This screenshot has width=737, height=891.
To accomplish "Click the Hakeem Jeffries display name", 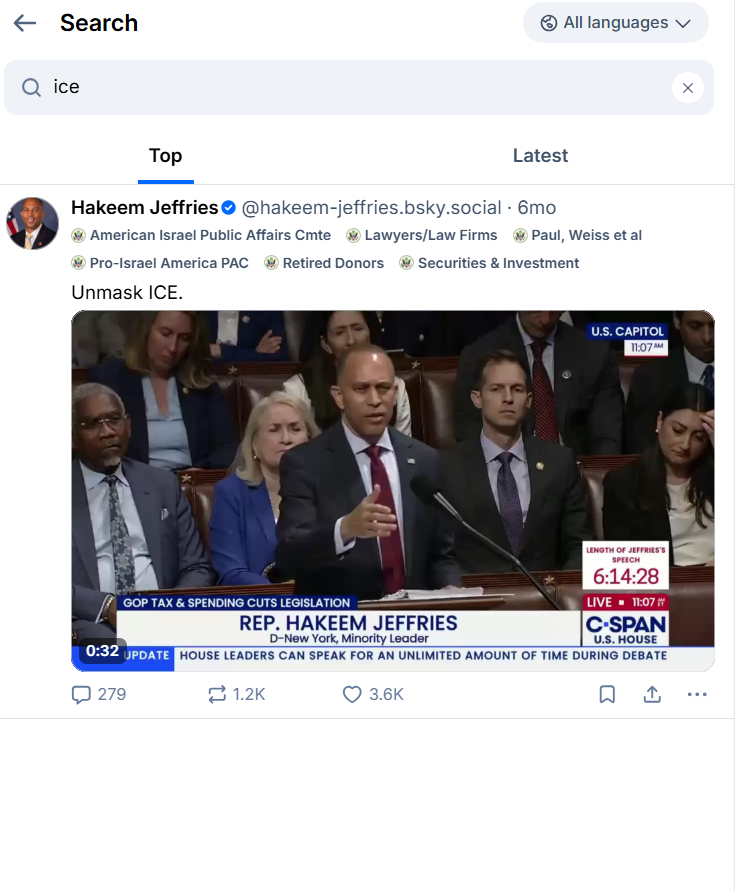I will tap(144, 208).
